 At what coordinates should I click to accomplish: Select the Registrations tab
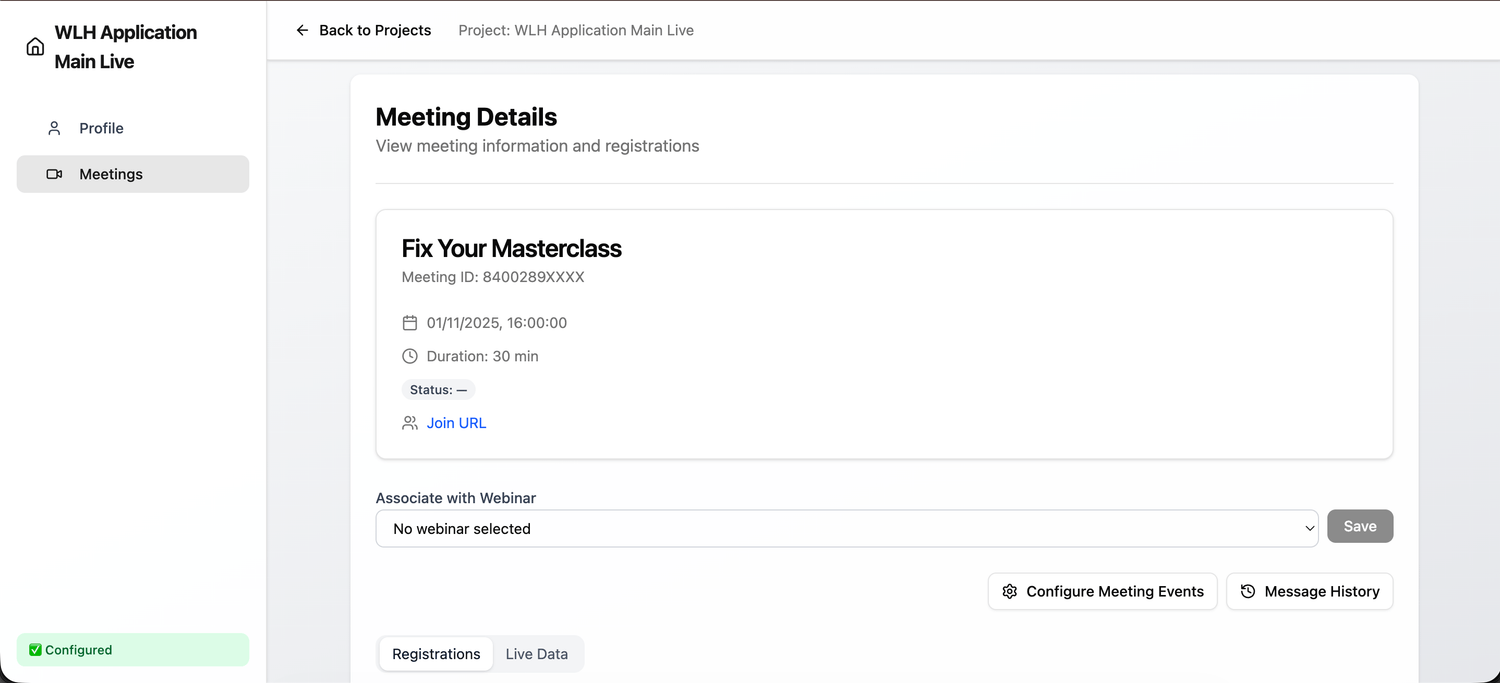coord(436,654)
